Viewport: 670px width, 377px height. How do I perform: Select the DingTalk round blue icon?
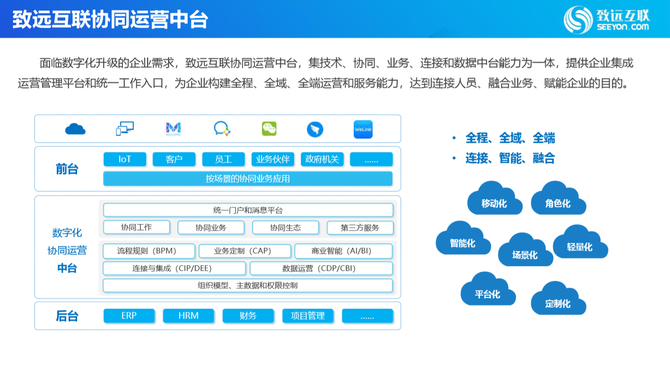click(315, 129)
